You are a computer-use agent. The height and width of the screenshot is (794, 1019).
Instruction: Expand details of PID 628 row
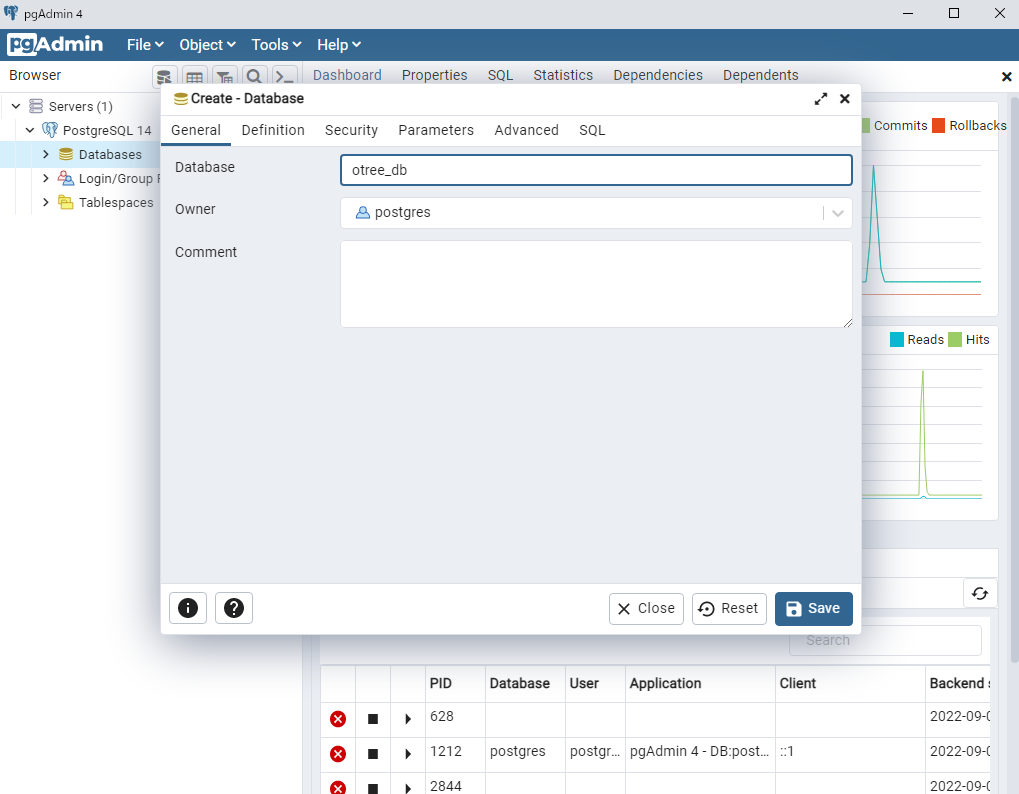tap(408, 719)
